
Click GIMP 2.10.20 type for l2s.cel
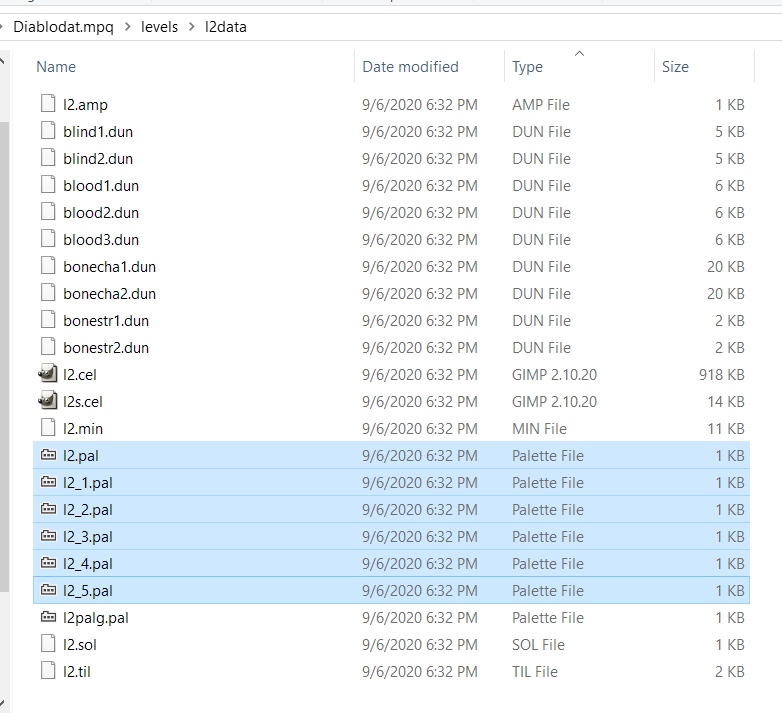click(x=554, y=401)
